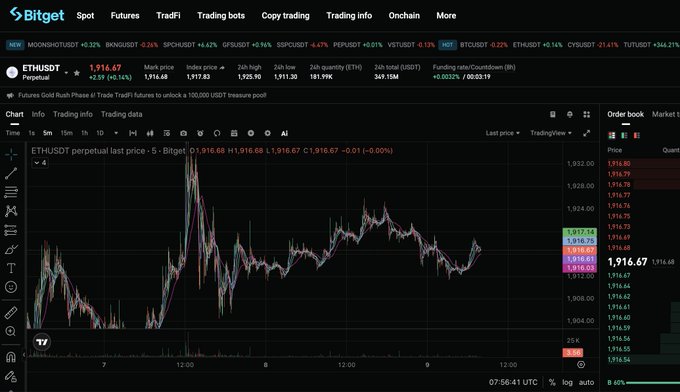Toggle auto scale on price axis

pyautogui.click(x=586, y=382)
